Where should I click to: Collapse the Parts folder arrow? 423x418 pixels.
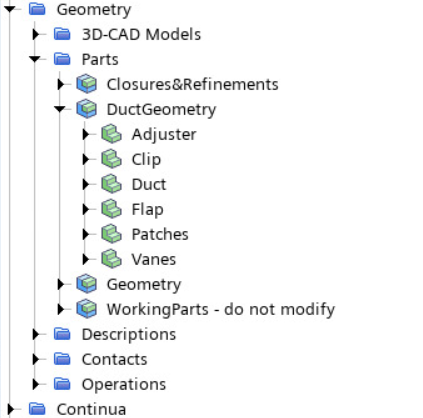35,59
